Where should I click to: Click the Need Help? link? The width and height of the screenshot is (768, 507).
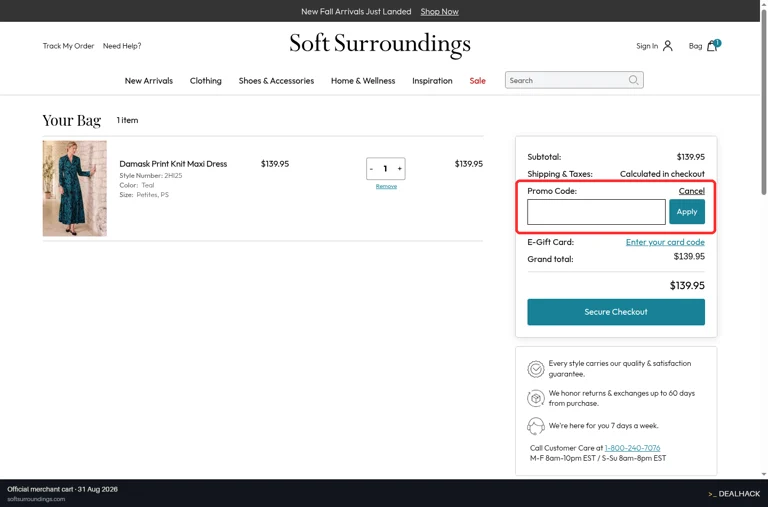click(122, 46)
